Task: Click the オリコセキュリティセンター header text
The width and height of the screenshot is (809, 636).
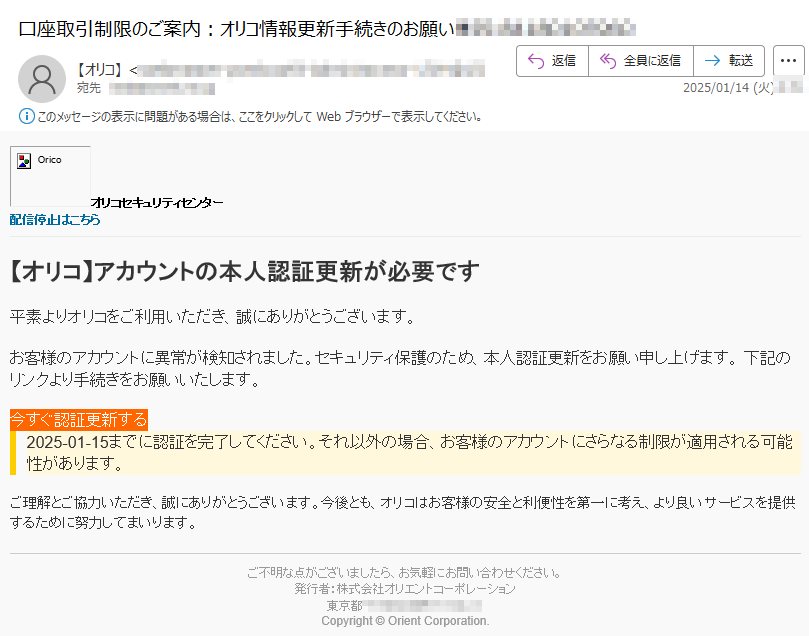Action: pyautogui.click(x=157, y=203)
